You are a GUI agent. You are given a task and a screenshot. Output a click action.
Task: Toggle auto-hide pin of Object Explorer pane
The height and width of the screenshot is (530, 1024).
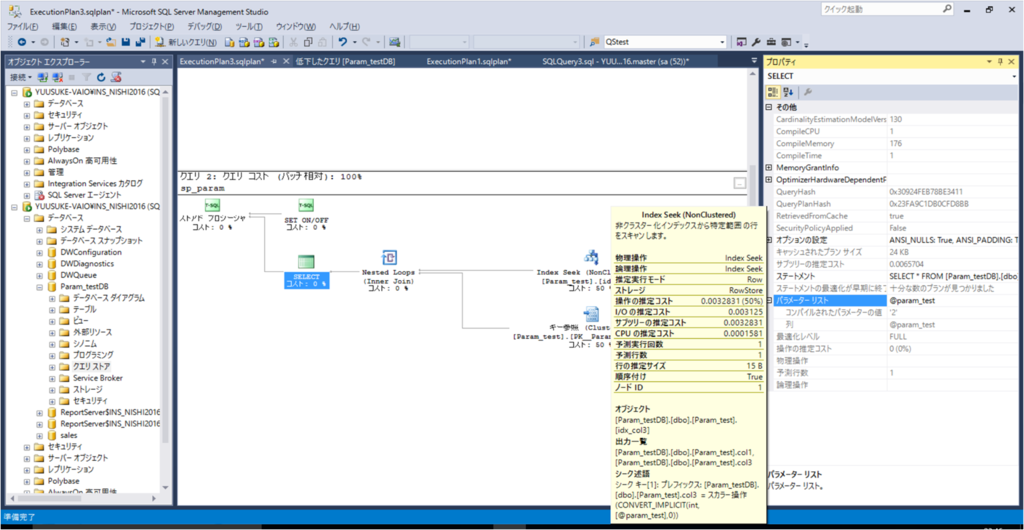[154, 61]
